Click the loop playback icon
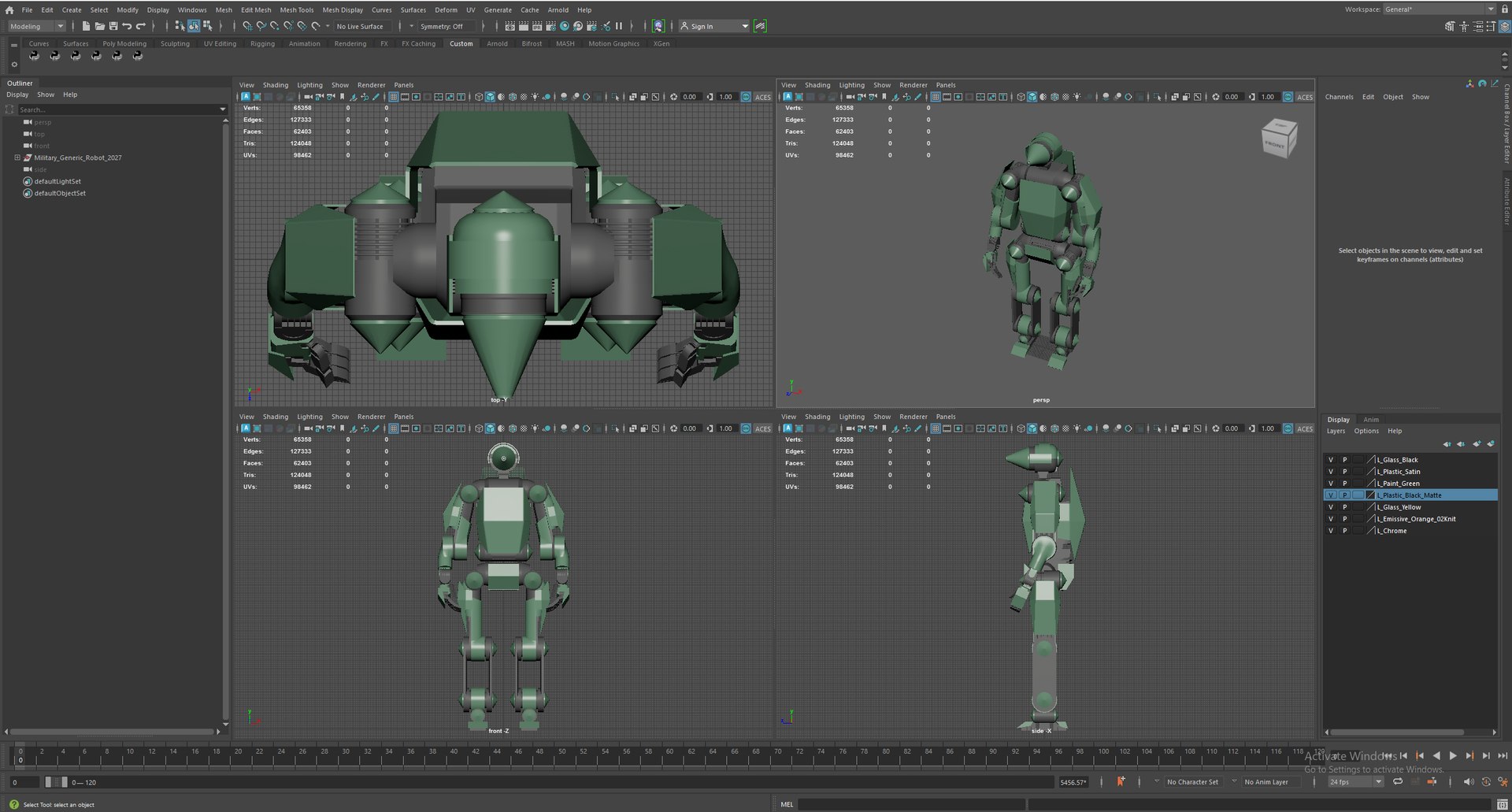The width and height of the screenshot is (1512, 812). pyautogui.click(x=1397, y=781)
